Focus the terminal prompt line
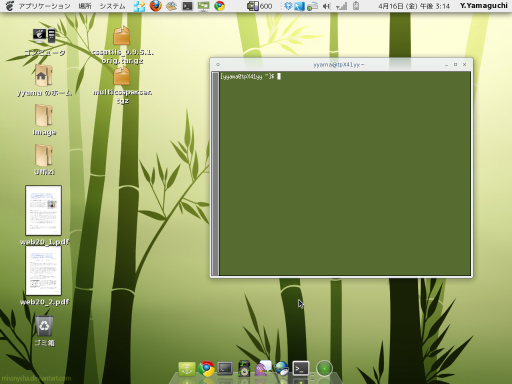This screenshot has width=512, height=384. 251,77
